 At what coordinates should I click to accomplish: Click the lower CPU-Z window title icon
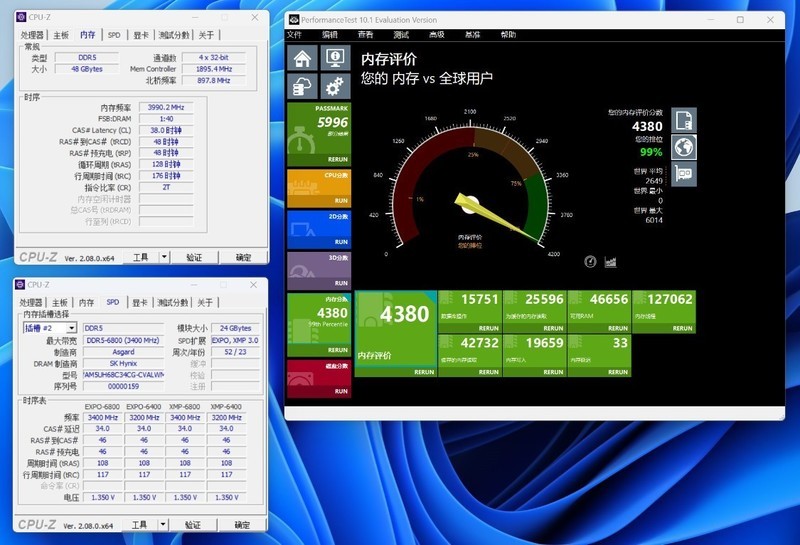click(x=20, y=284)
